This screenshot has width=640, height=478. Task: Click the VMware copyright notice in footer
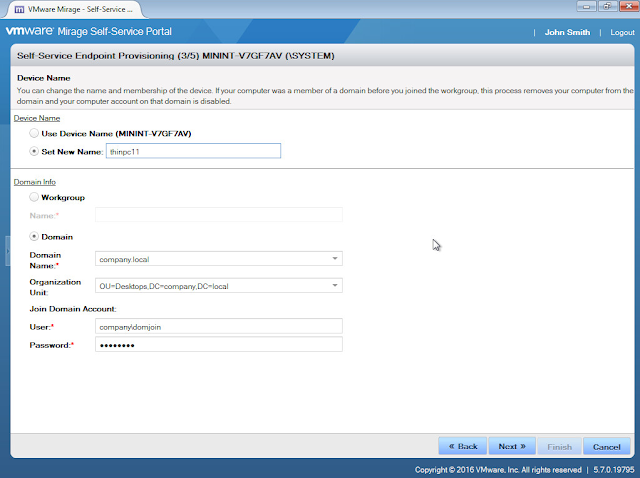498,470
